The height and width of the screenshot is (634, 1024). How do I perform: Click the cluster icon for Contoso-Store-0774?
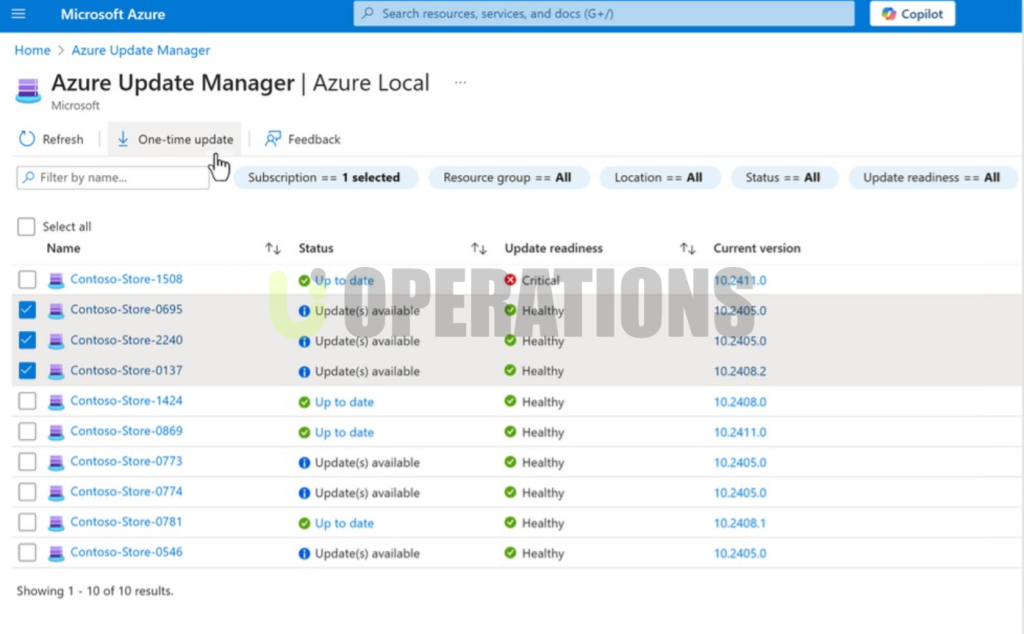point(56,492)
